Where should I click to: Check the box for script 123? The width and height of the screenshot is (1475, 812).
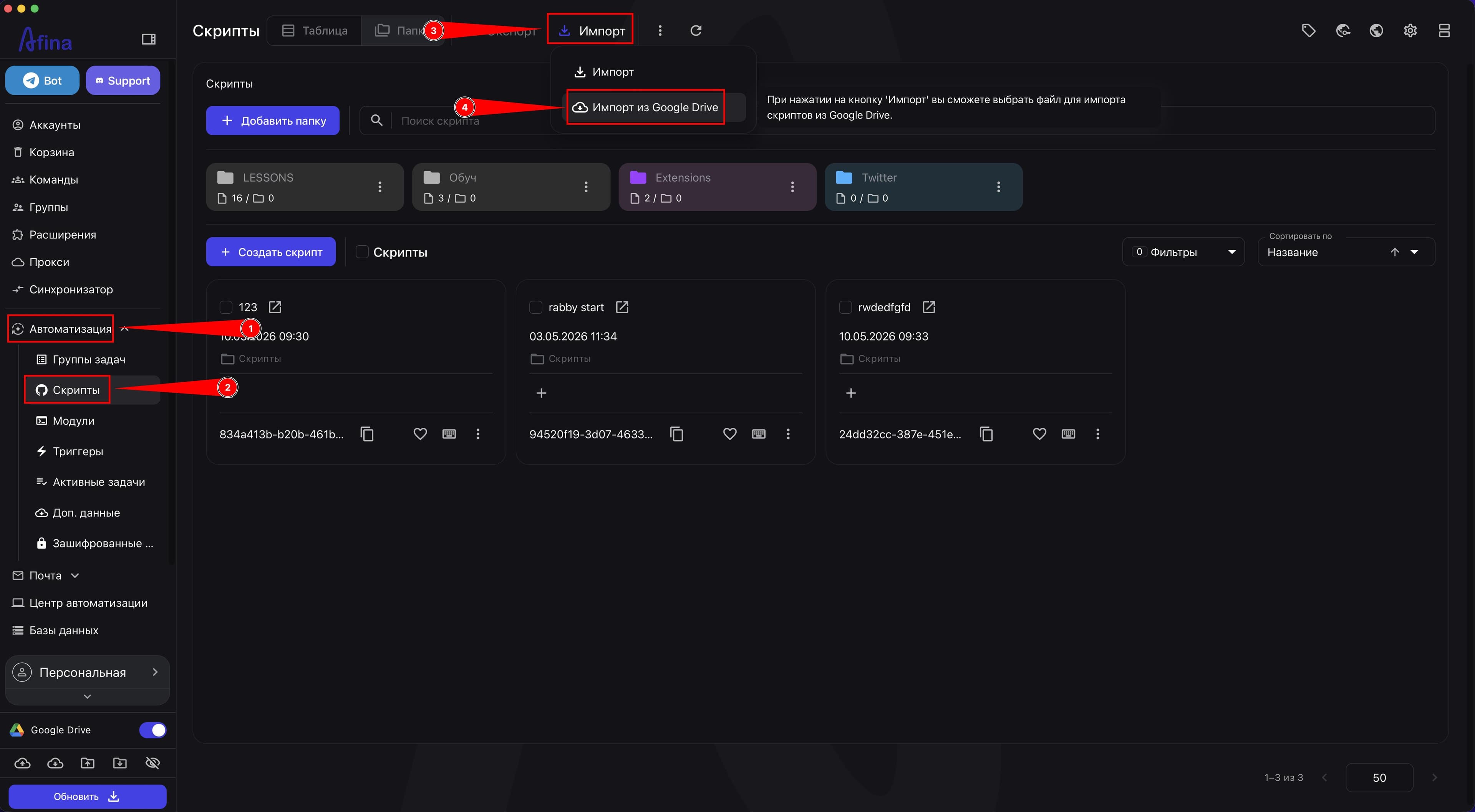pos(226,307)
